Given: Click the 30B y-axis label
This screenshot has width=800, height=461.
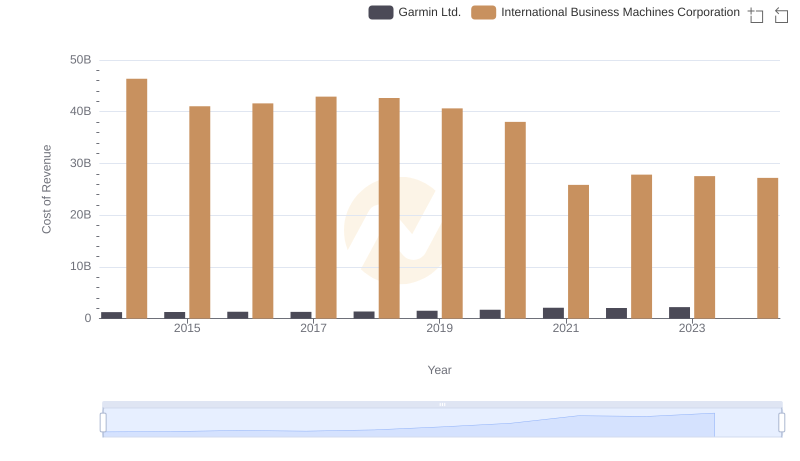Looking at the screenshot, I should click(81, 163).
